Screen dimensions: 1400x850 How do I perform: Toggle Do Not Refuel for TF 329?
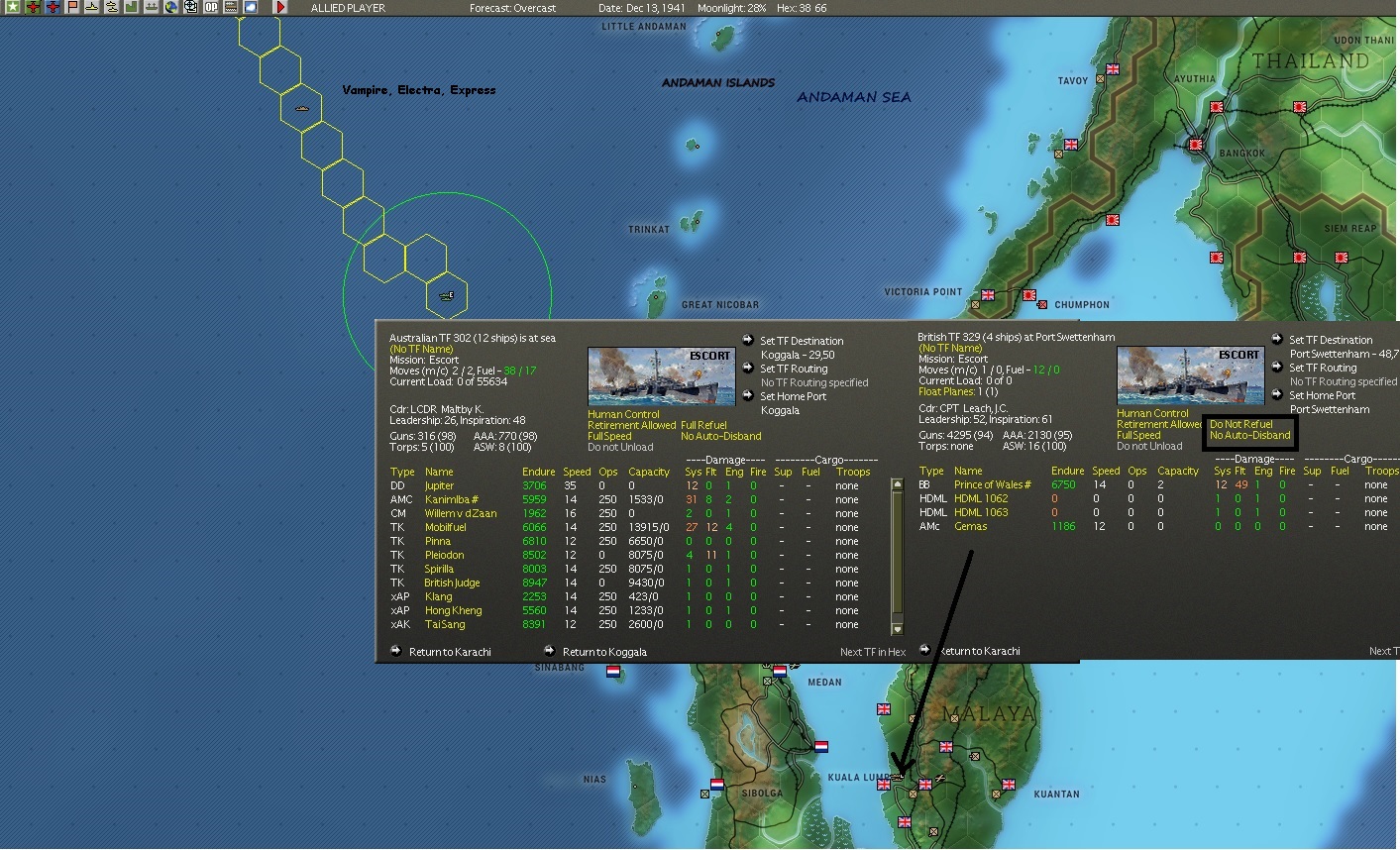tap(1240, 424)
